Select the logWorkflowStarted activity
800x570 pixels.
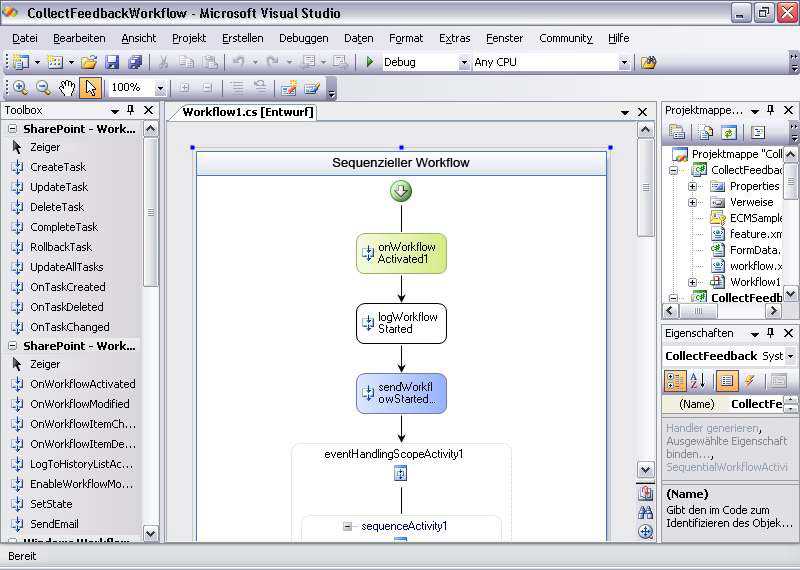tap(401, 323)
